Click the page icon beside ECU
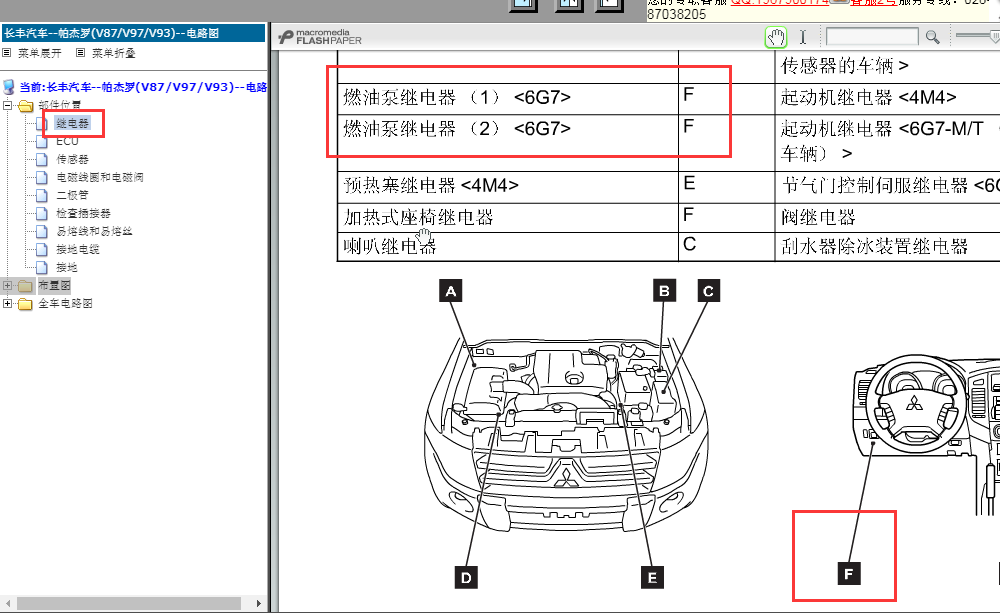This screenshot has height=613, width=1000. click(42, 141)
